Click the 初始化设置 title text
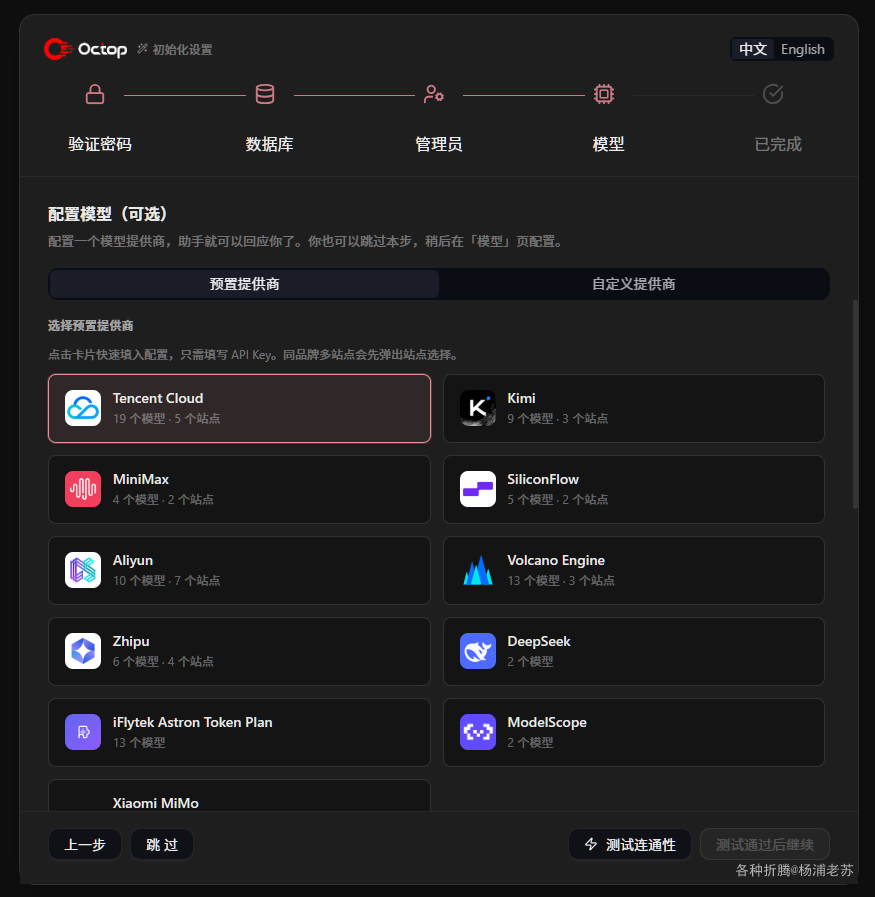The image size is (875, 897). coord(182,50)
